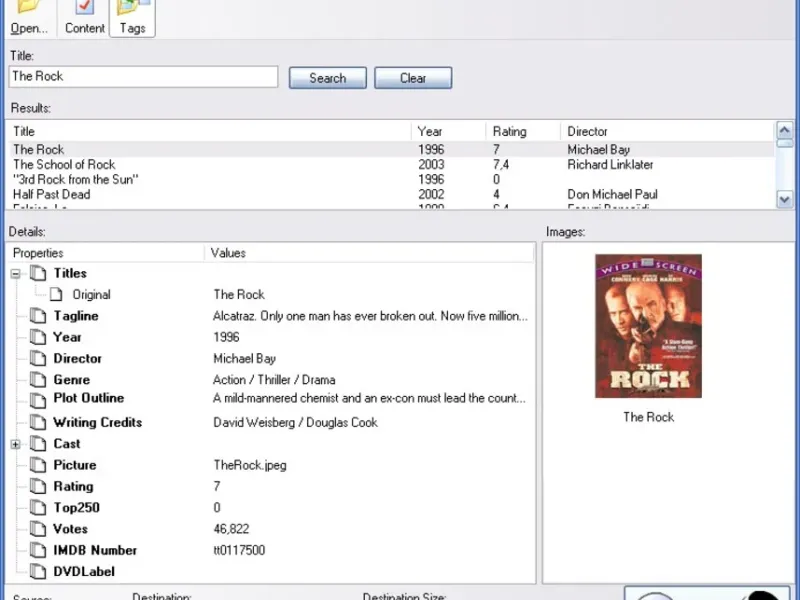This screenshot has width=800, height=600.
Task: Click the value "tt0117500"
Action: point(239,550)
